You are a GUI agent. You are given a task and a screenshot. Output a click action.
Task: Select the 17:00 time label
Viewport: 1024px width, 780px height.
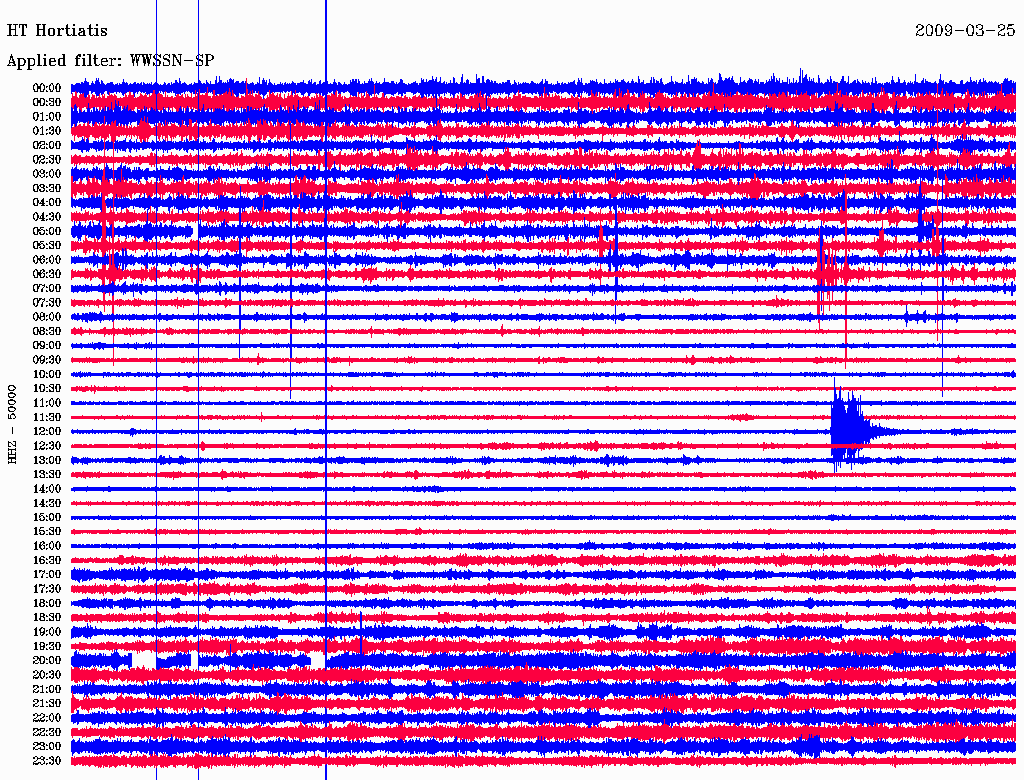tap(47, 575)
